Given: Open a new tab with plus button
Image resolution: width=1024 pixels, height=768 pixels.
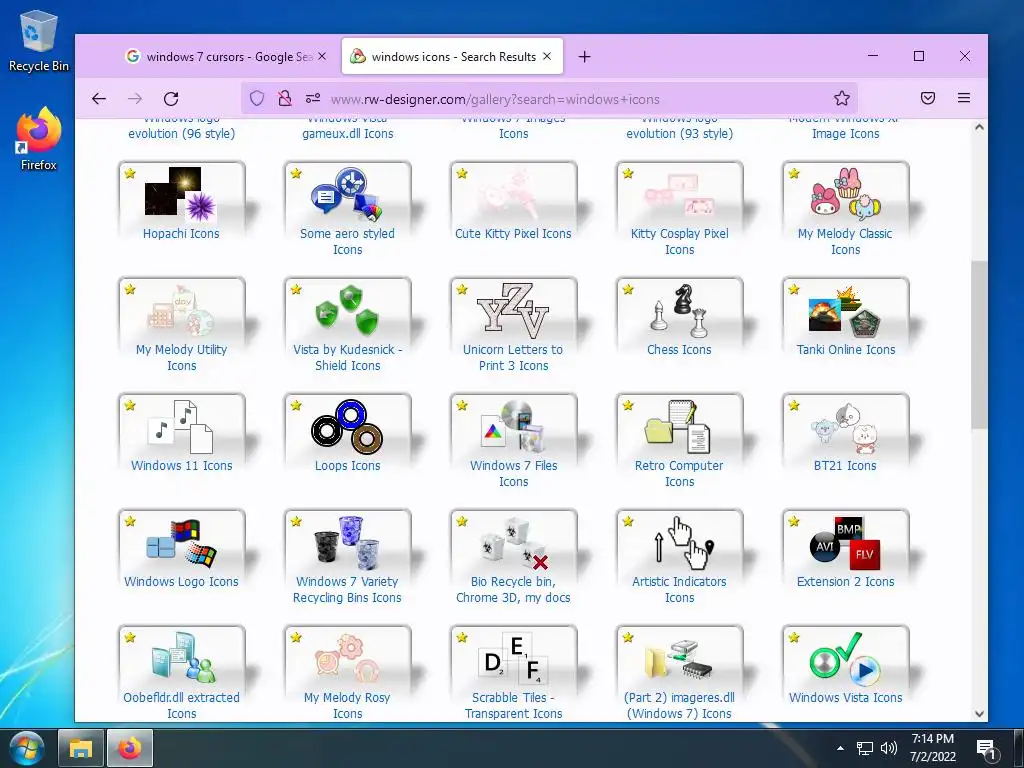Looking at the screenshot, I should coord(584,57).
